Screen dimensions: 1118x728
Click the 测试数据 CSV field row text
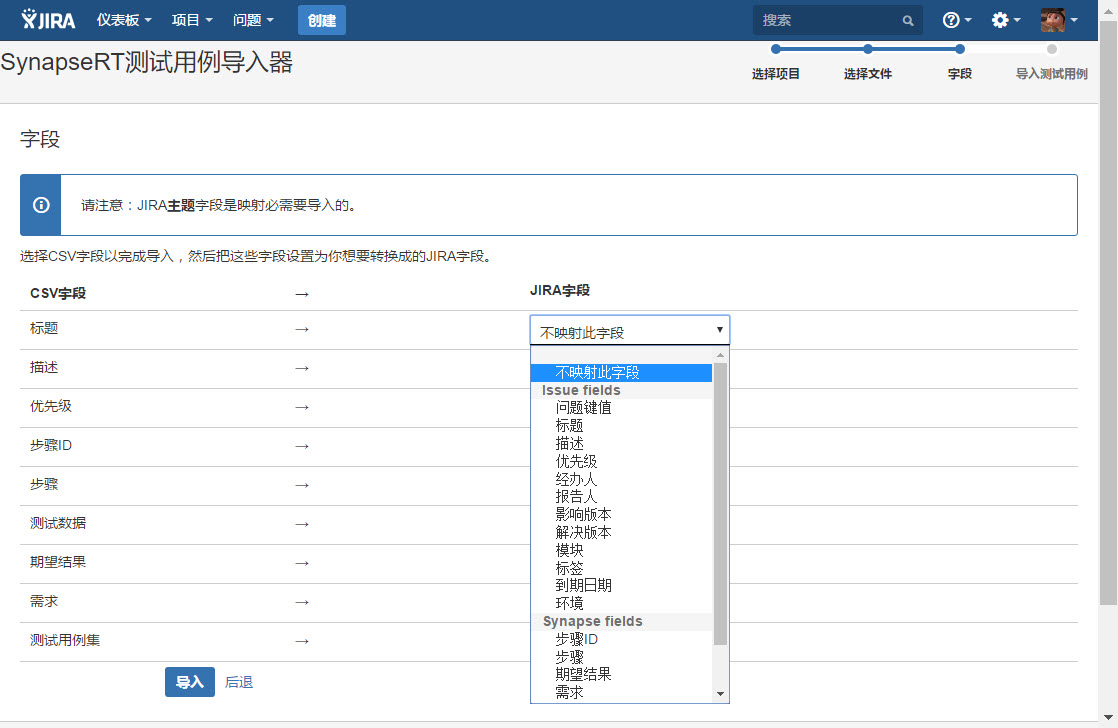tap(58, 523)
